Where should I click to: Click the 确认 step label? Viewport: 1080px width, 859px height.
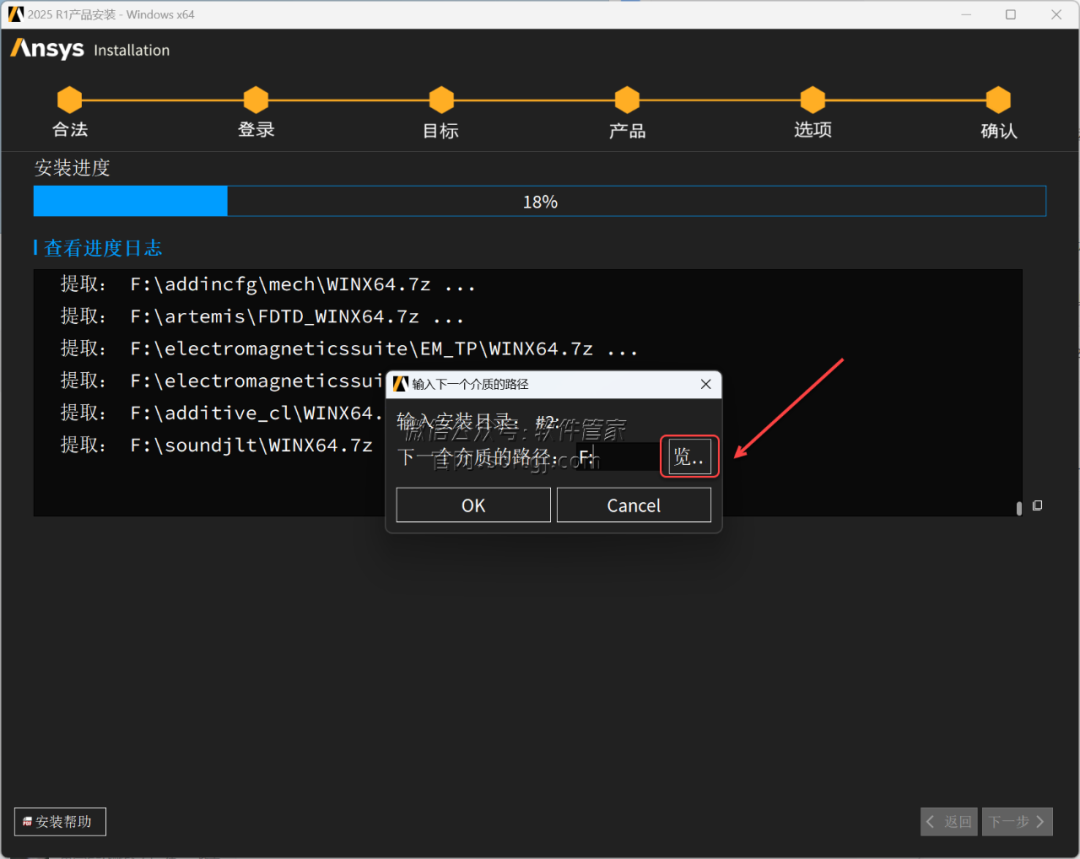pos(999,130)
